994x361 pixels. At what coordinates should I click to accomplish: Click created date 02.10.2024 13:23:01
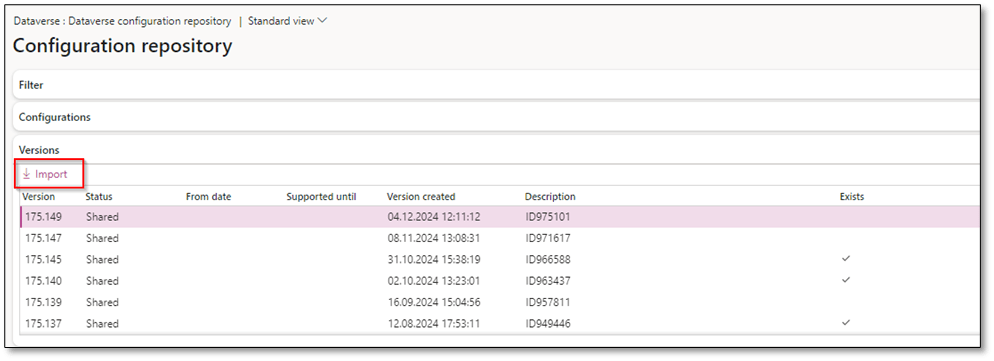pyautogui.click(x=434, y=281)
